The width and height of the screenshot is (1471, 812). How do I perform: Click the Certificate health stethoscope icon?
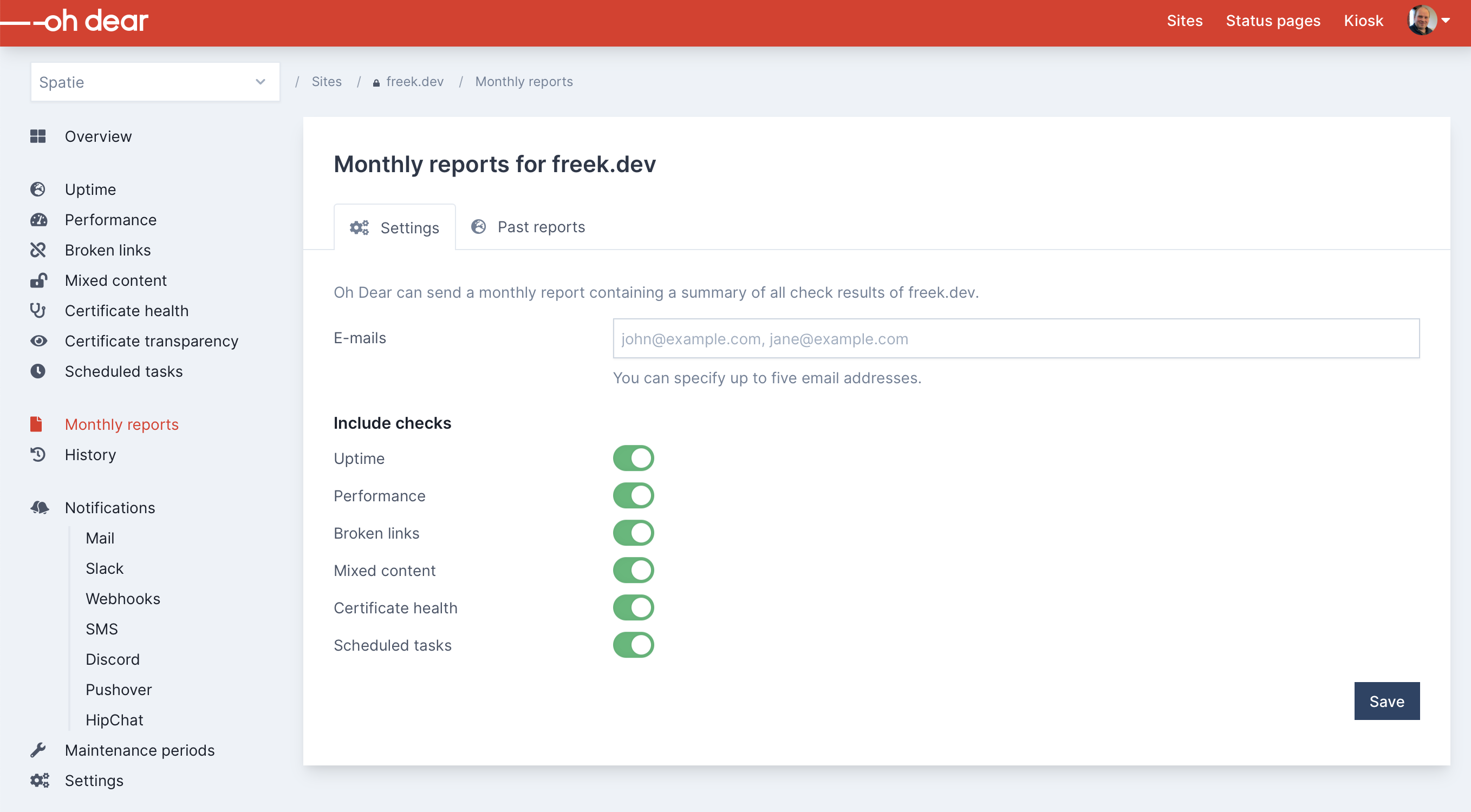click(38, 310)
